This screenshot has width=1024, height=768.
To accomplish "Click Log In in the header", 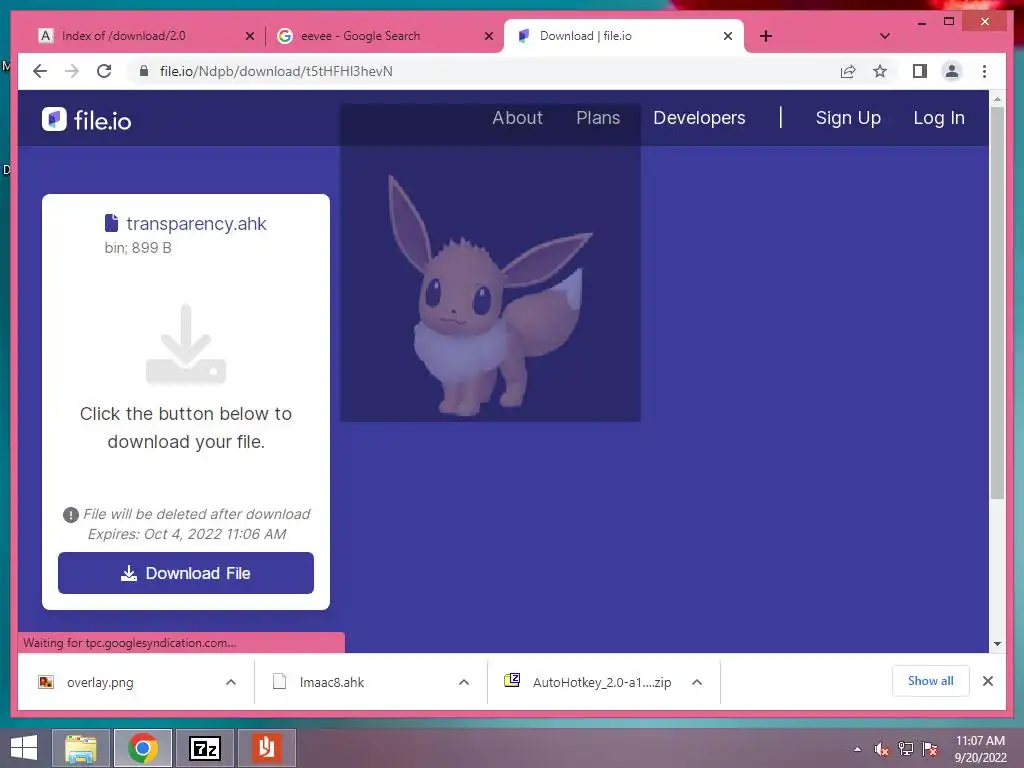I will click(939, 118).
